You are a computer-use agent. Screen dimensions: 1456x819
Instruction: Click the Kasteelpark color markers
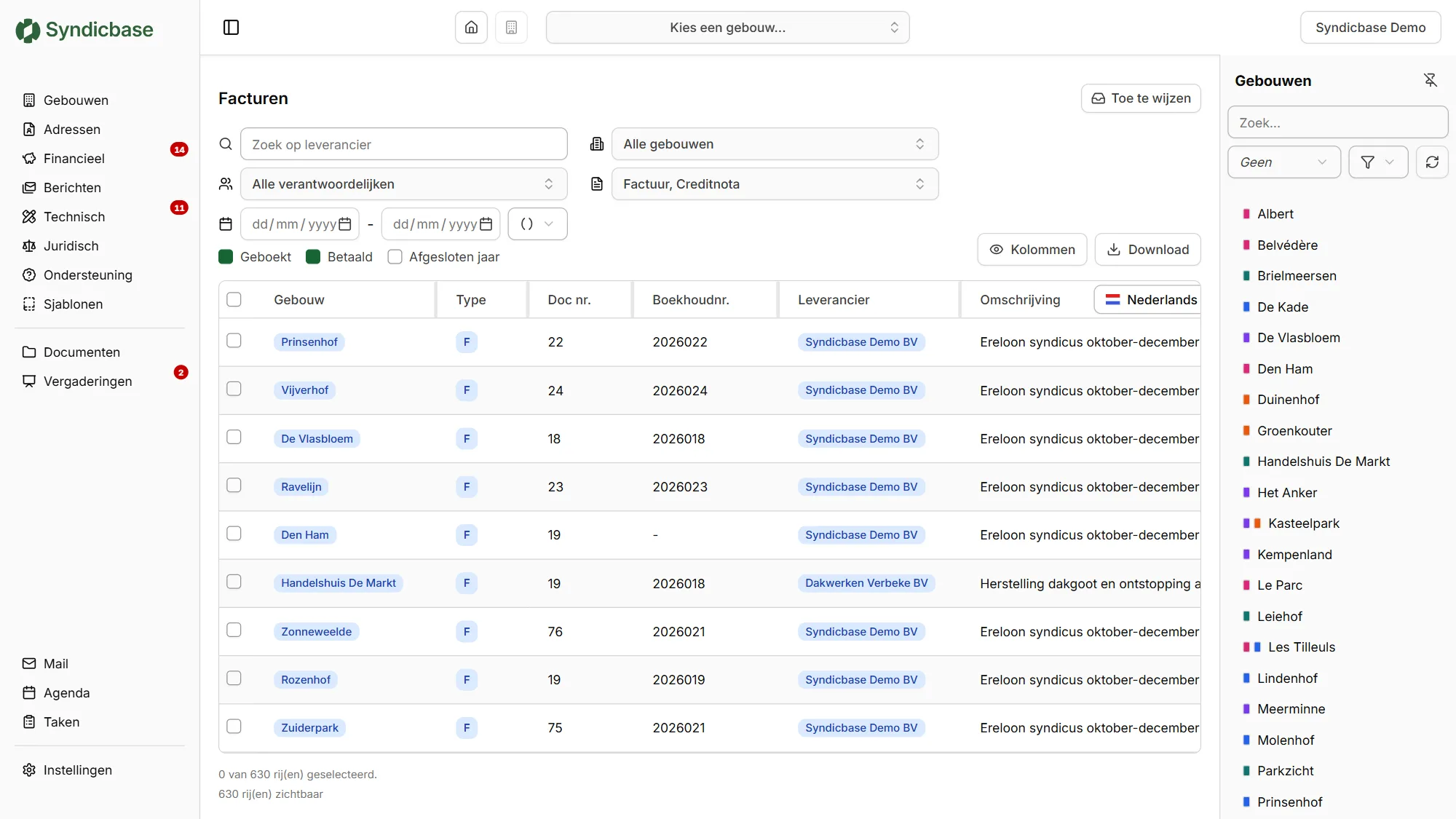1252,523
